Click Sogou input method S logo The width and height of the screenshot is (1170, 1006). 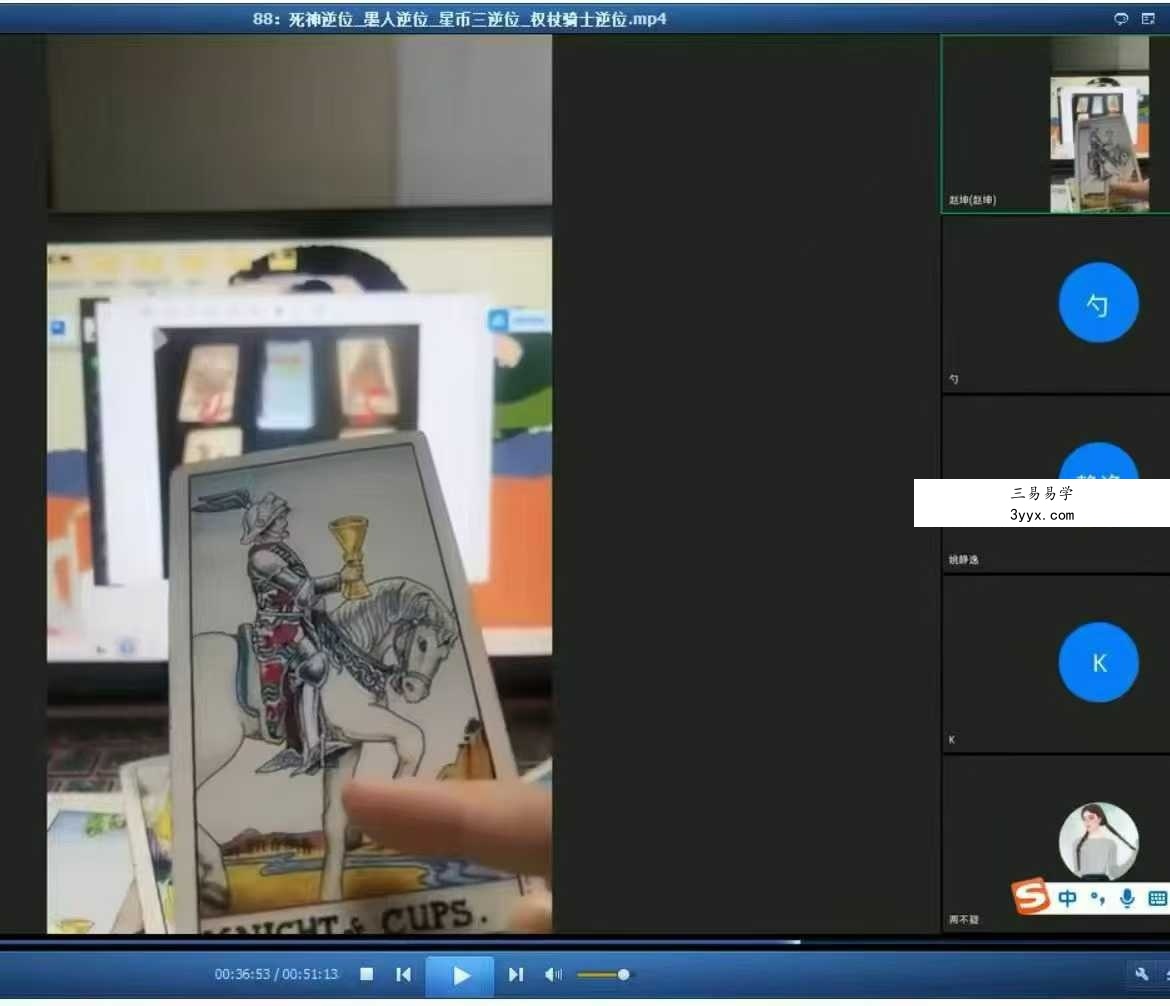pos(1030,896)
